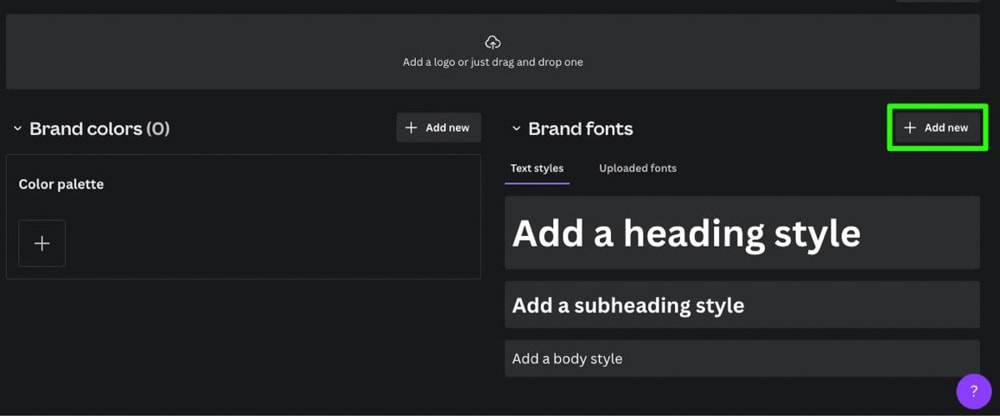
Task: Click Add new label for Brand colors
Action: pyautogui.click(x=448, y=128)
